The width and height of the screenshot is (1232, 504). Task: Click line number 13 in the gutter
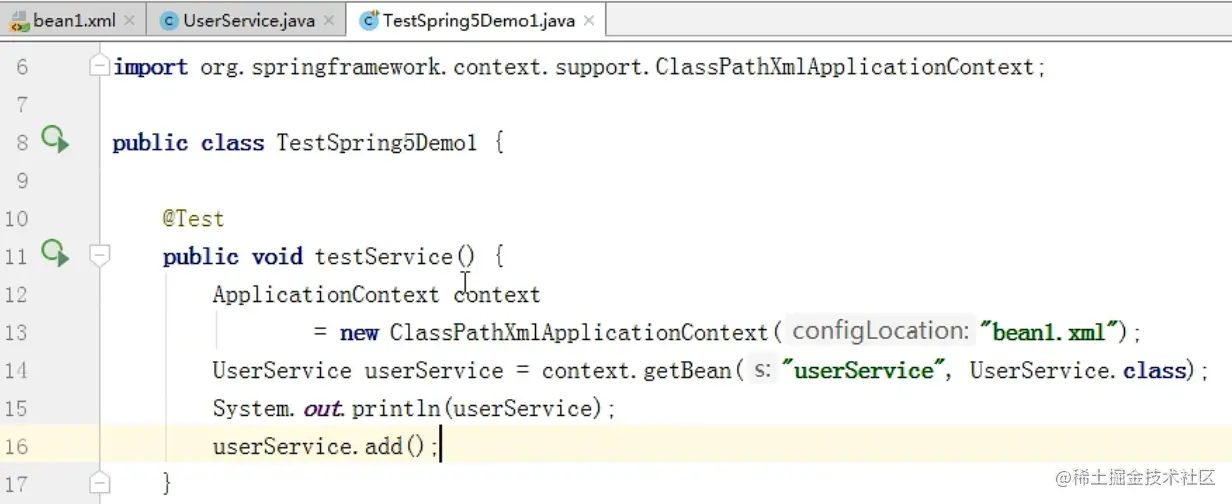click(16, 333)
